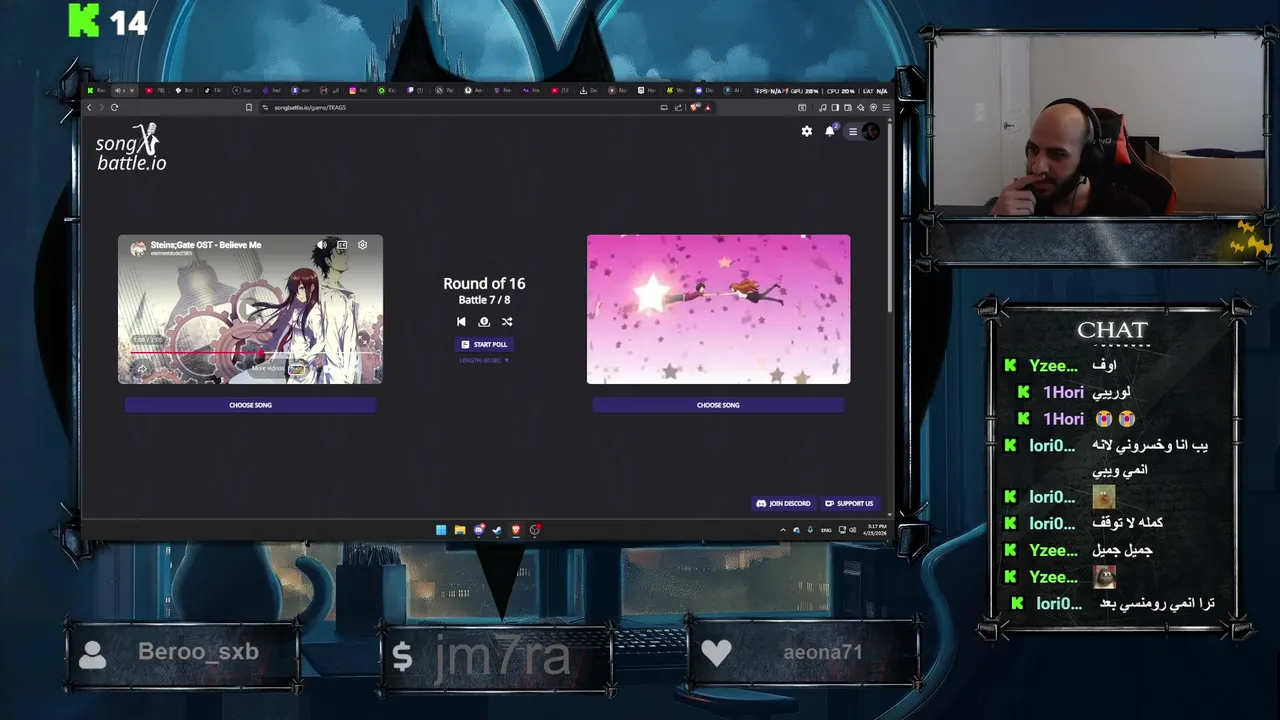Click the taskbar clock showing 3:17 PM
This screenshot has height=720, width=1280.
pyautogui.click(x=876, y=530)
